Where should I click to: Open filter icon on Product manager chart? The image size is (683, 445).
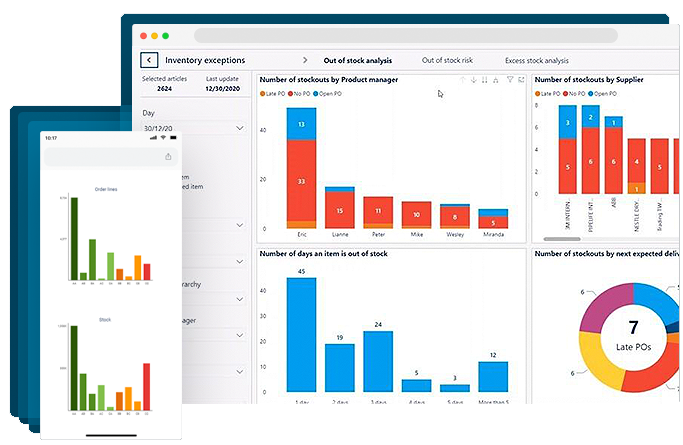click(509, 79)
